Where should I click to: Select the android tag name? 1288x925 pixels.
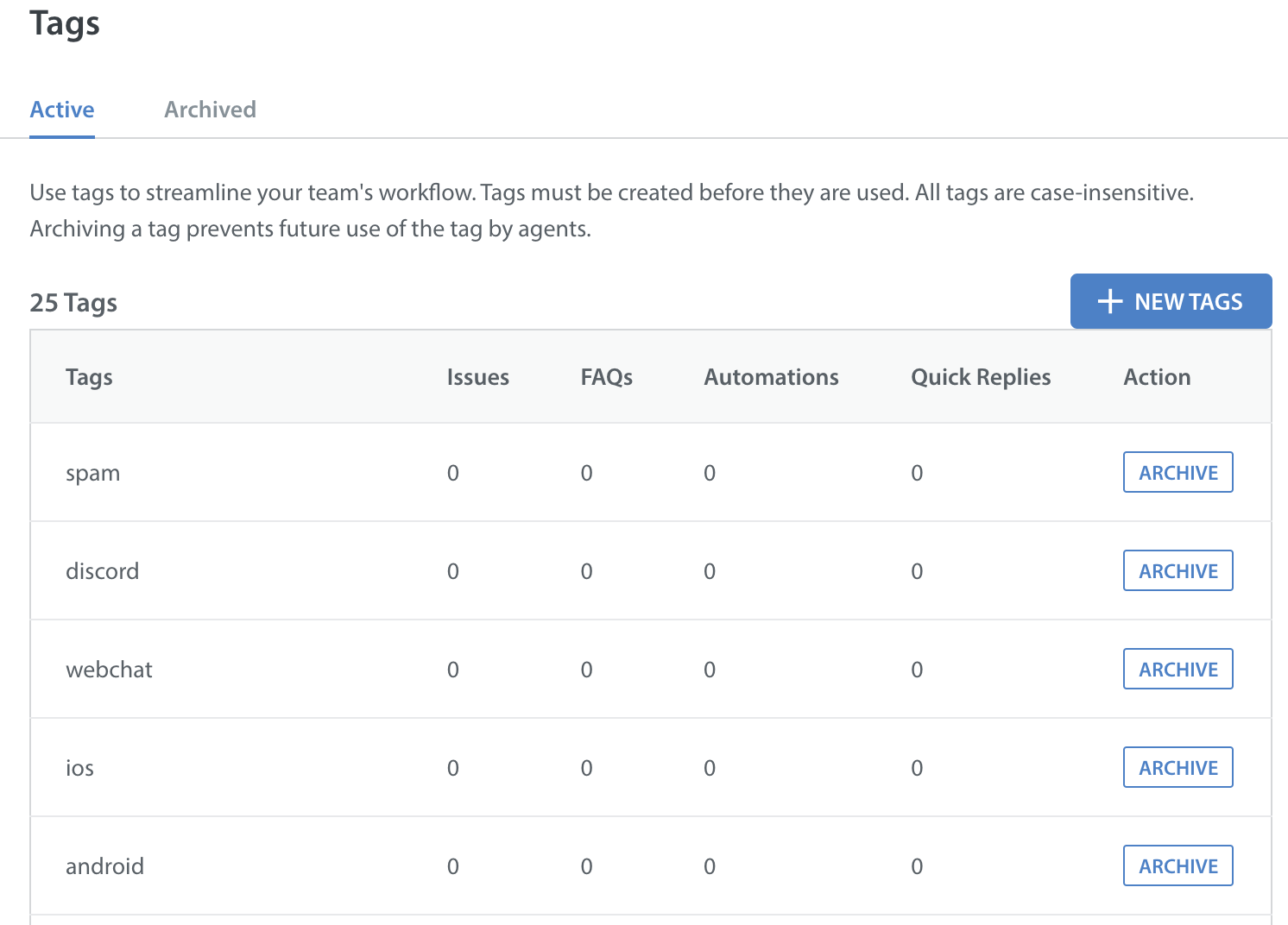pyautogui.click(x=104, y=866)
